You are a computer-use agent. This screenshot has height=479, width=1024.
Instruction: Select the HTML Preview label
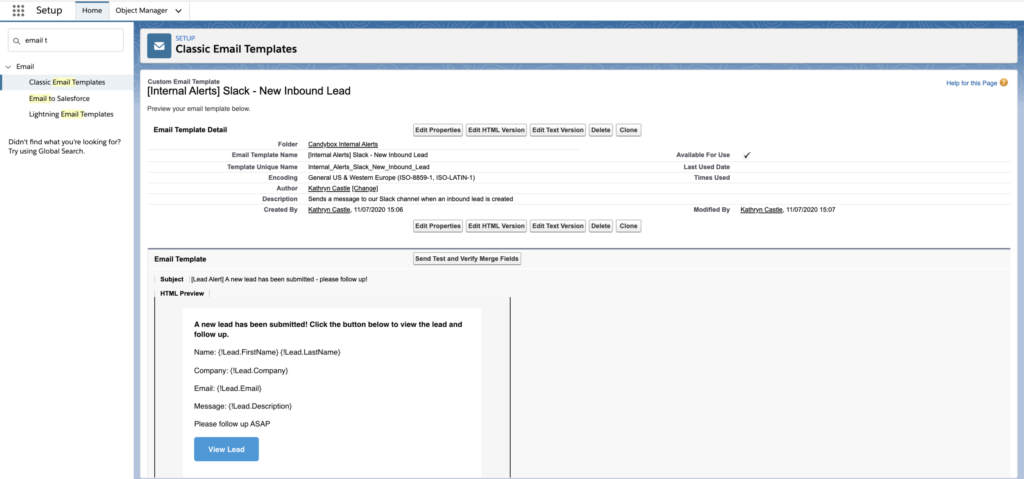(182, 293)
